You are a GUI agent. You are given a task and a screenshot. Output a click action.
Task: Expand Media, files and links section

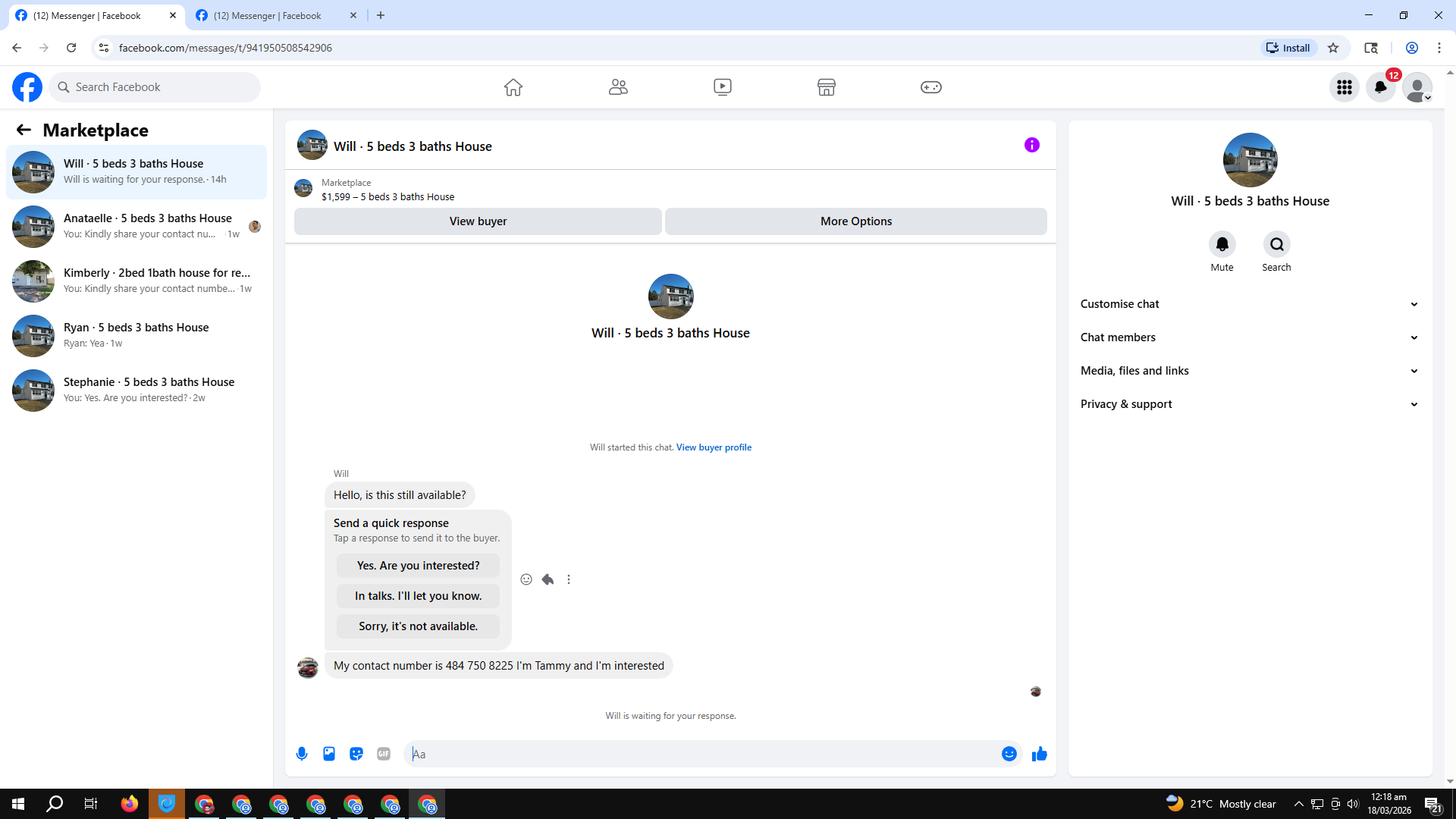tap(1250, 371)
